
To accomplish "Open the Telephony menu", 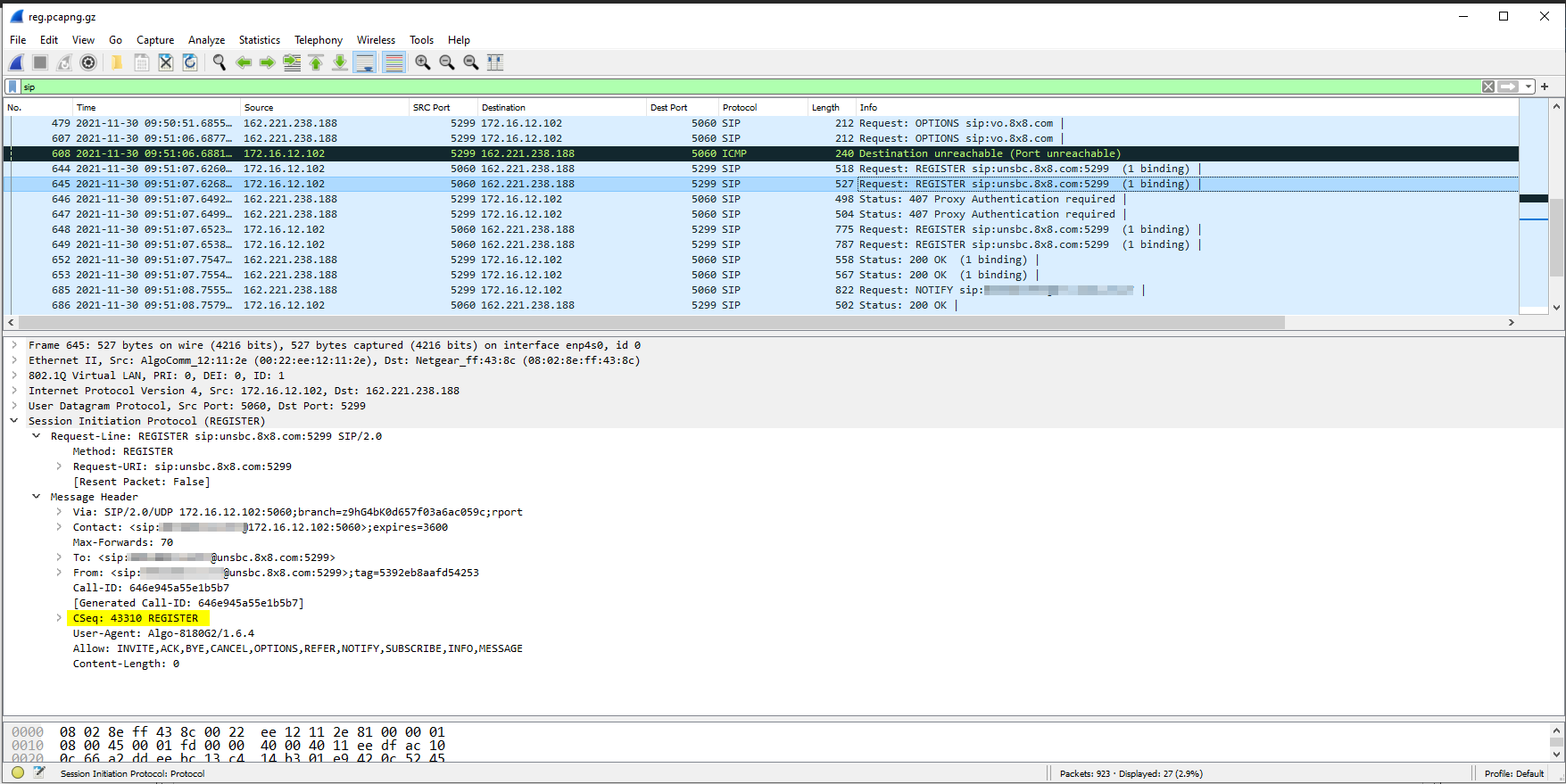I will coord(319,40).
